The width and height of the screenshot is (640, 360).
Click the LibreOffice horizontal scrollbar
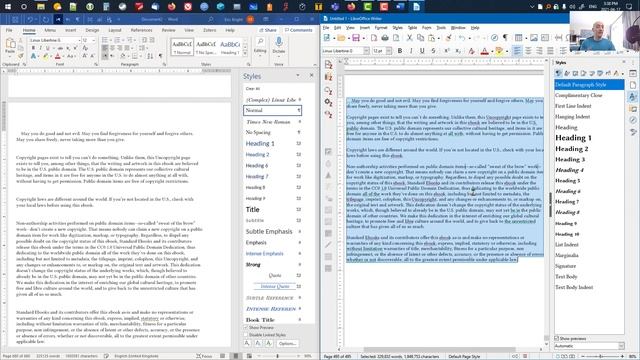point(439,350)
